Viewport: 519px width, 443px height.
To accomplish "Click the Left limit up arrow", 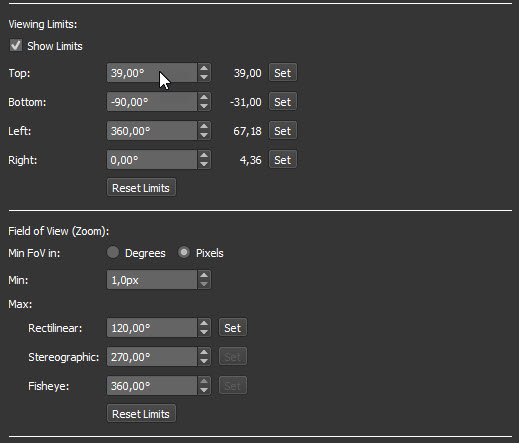I will tap(204, 126).
